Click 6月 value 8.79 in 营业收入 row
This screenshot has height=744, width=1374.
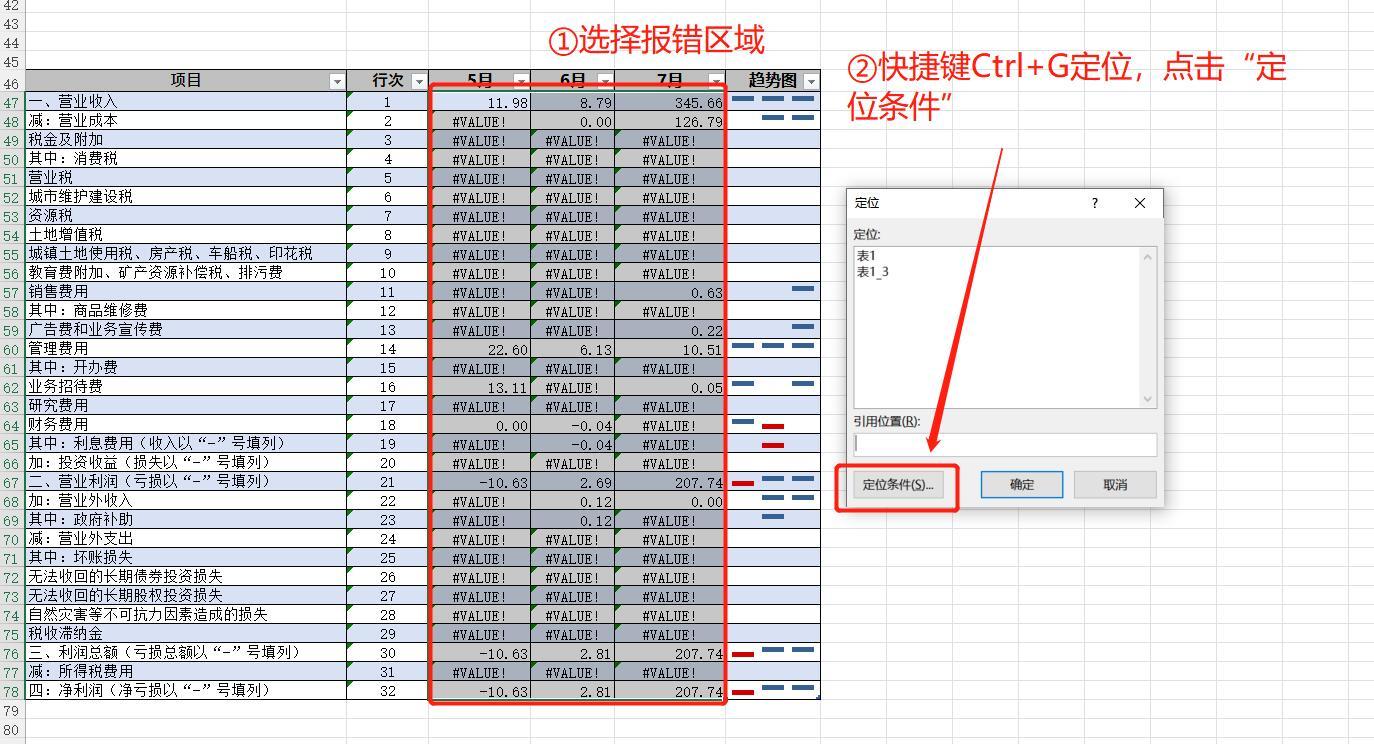[x=572, y=102]
